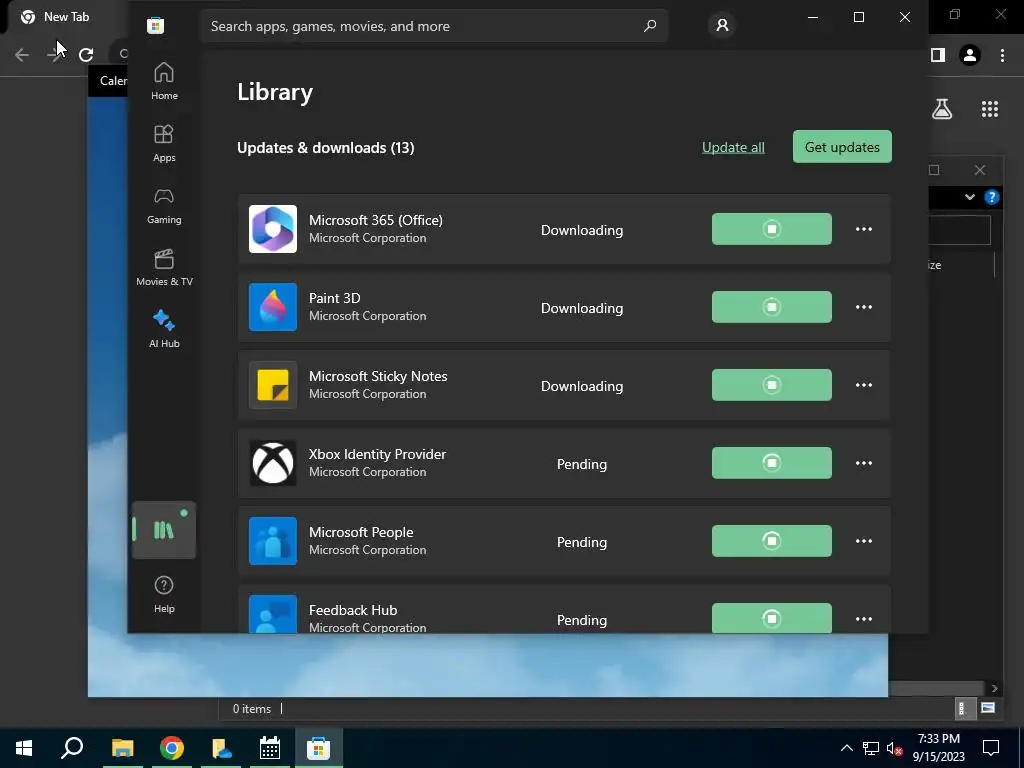The height and width of the screenshot is (768, 1024).
Task: Open AI Hub in sidebar
Action: [x=164, y=329]
